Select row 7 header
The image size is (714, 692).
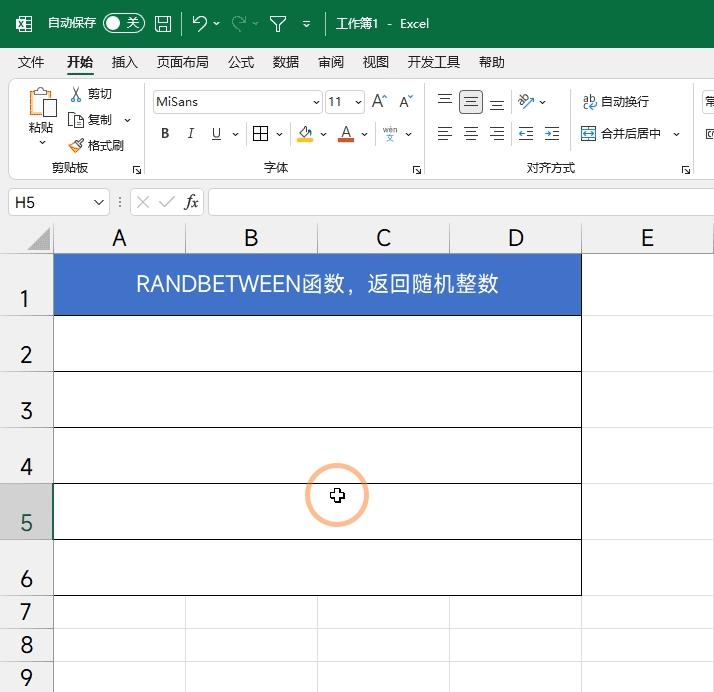pos(26,612)
